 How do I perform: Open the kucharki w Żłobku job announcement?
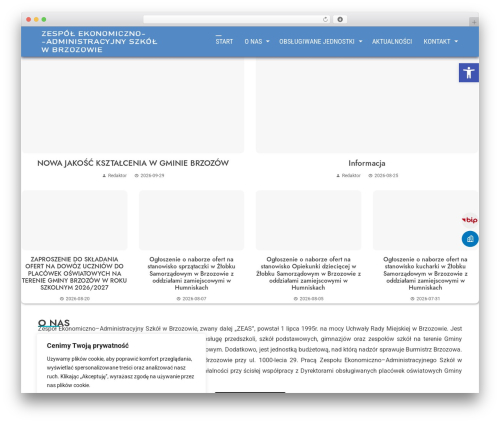[x=425, y=273]
